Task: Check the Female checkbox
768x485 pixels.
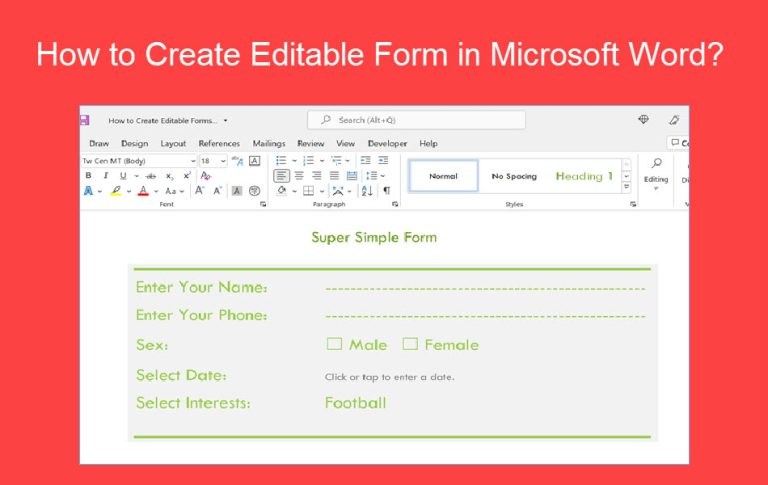Action: coord(410,343)
